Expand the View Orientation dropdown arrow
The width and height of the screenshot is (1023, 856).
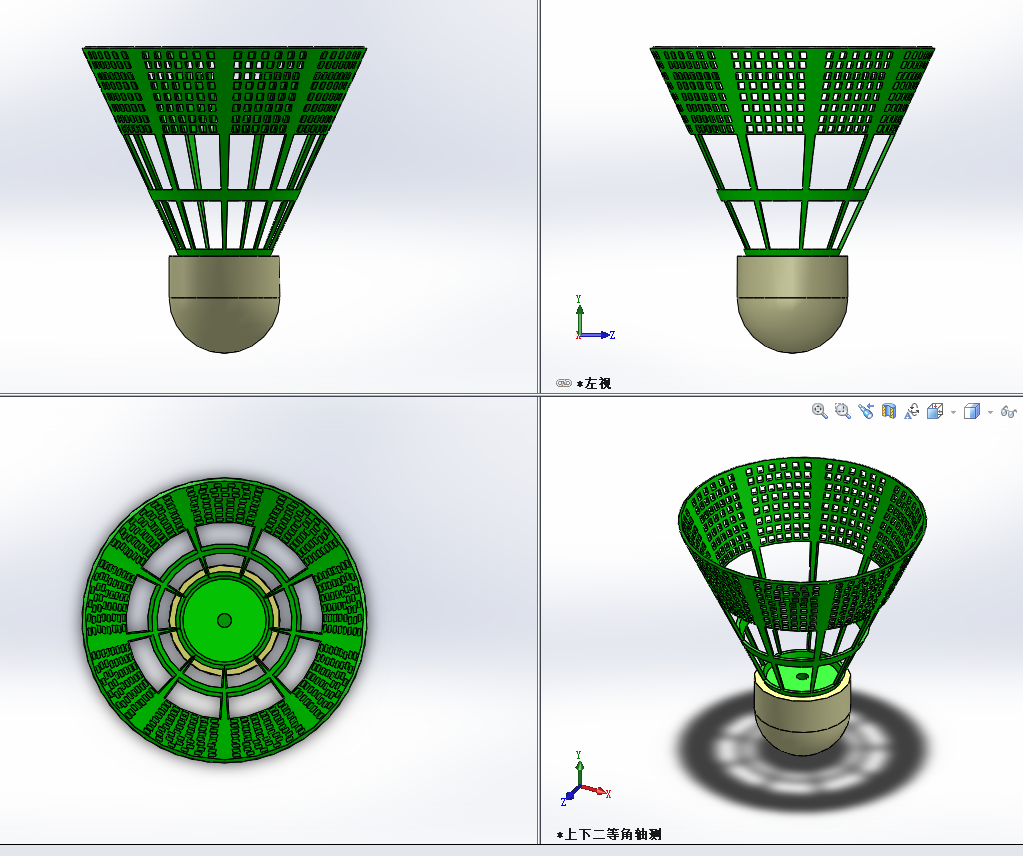point(953,412)
